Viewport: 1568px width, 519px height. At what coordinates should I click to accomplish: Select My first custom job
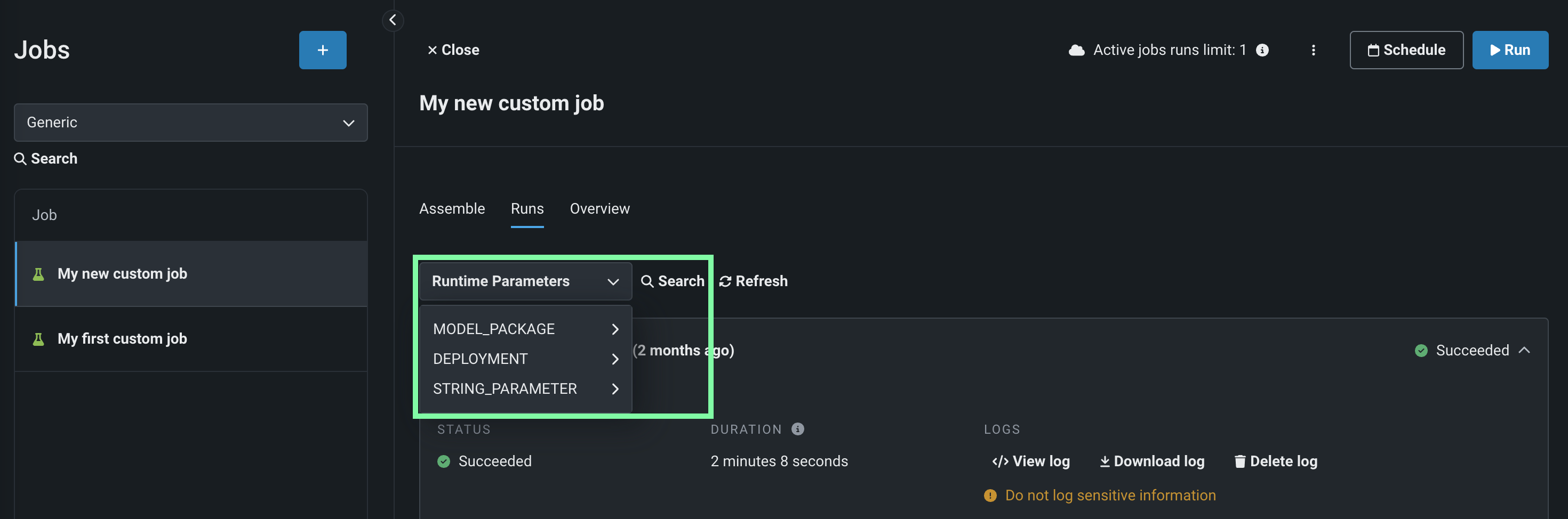pyautogui.click(x=122, y=339)
